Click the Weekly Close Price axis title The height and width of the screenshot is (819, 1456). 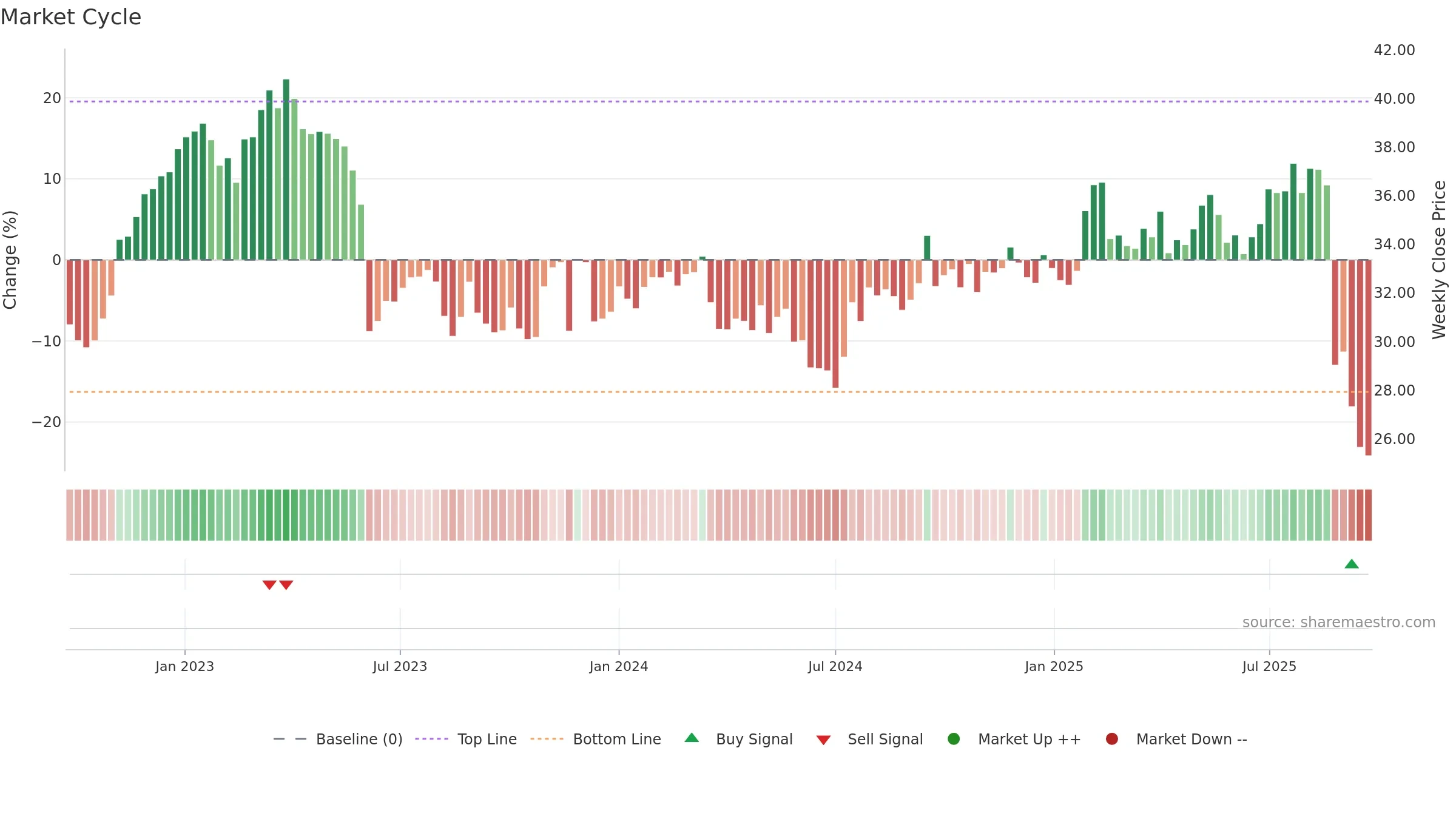[x=1439, y=260]
